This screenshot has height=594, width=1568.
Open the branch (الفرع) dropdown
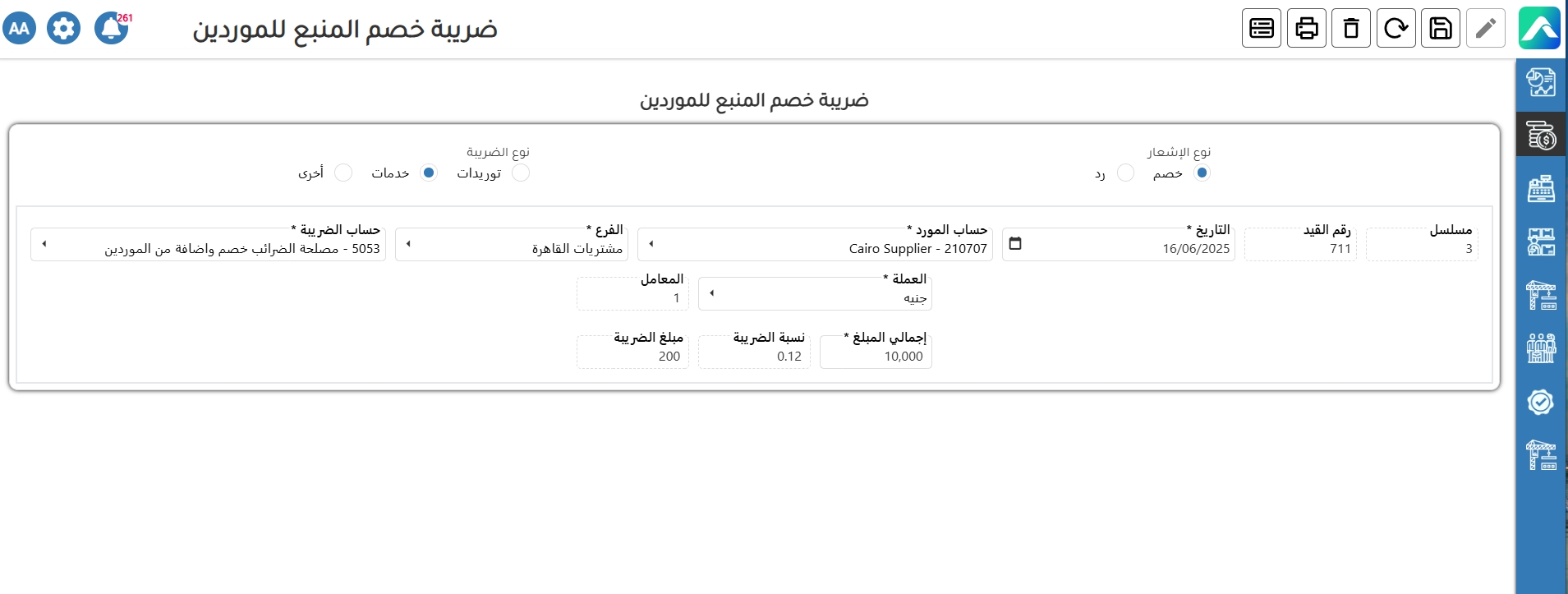[x=408, y=244]
